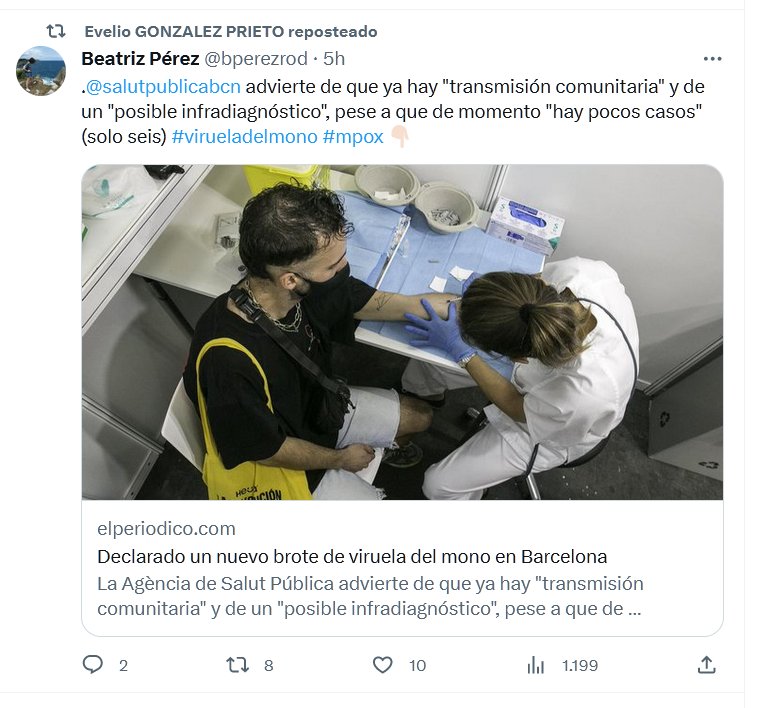
Task: Click the repost indicator icon beside Evelio
Action: (56, 31)
